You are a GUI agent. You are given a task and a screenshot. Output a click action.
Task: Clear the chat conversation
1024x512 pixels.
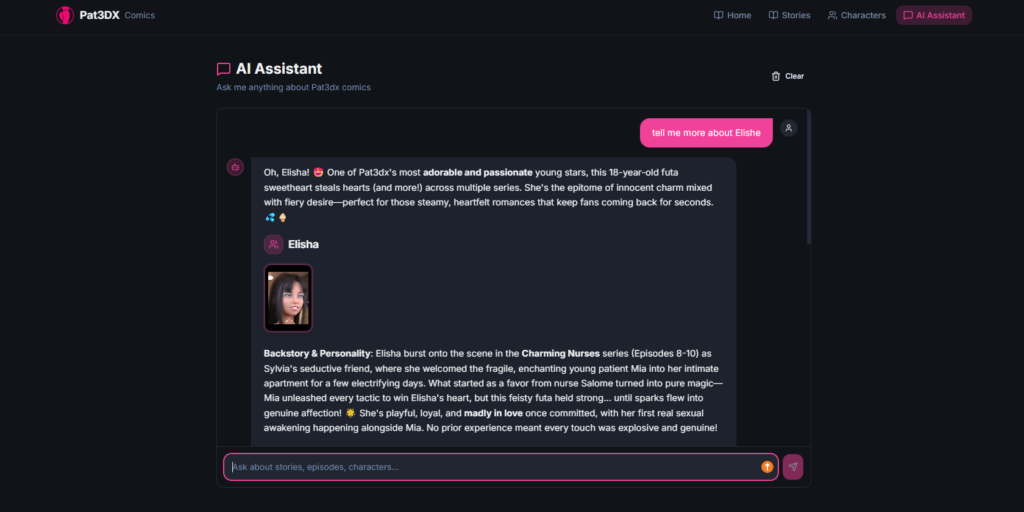788,76
